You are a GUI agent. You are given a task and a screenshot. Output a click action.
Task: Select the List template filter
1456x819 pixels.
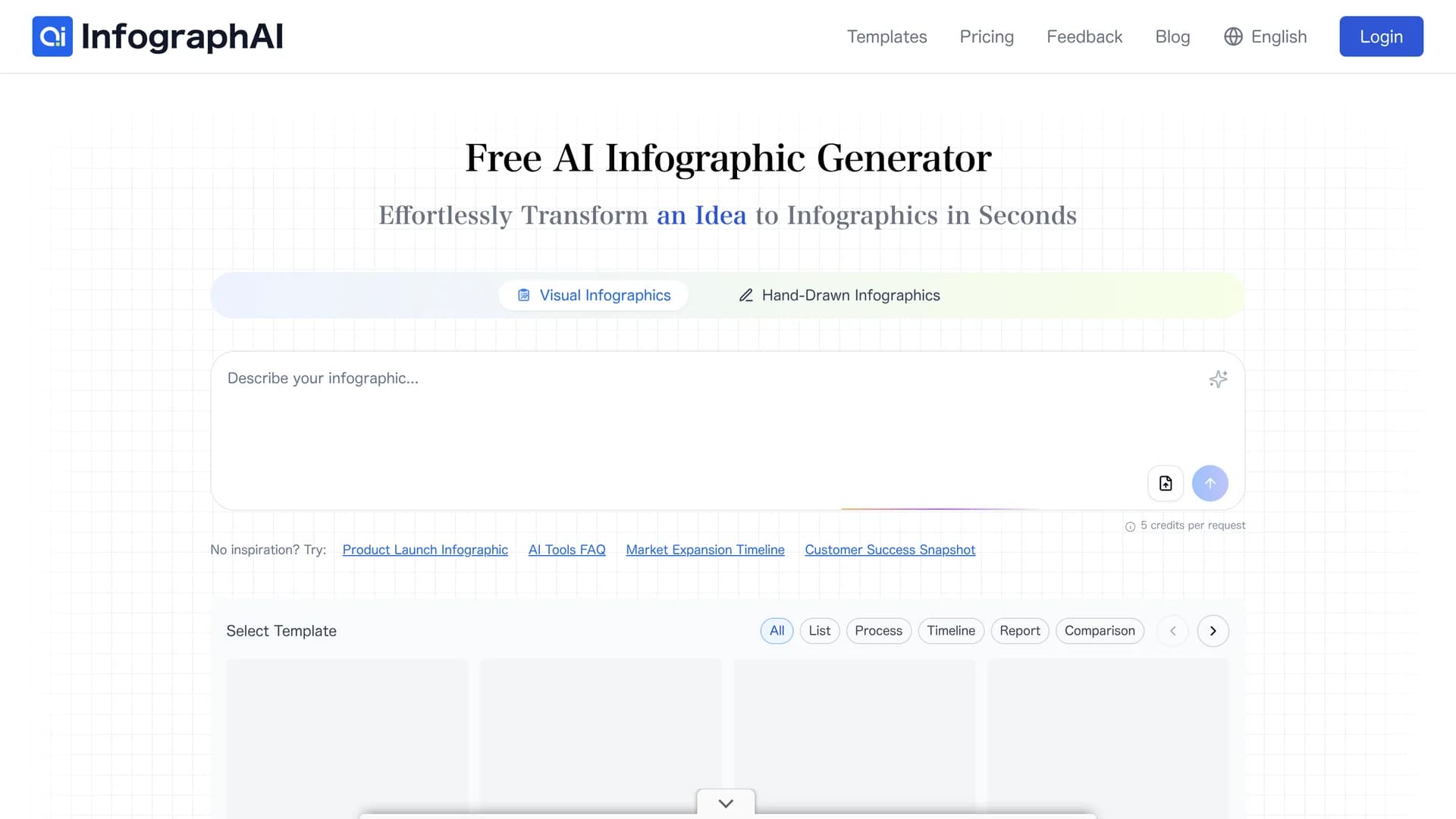[x=820, y=631]
